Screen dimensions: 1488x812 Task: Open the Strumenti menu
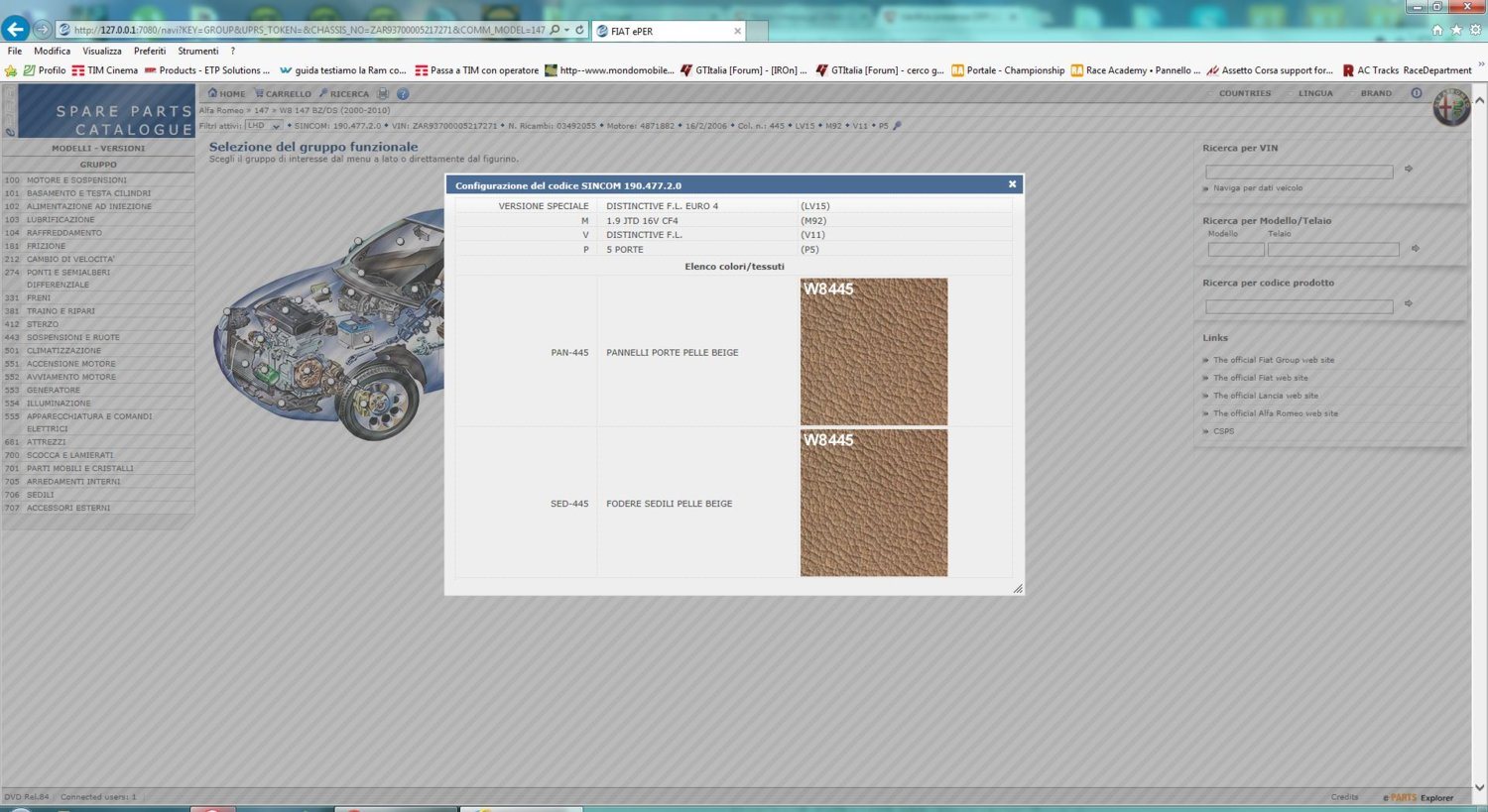pos(198,51)
